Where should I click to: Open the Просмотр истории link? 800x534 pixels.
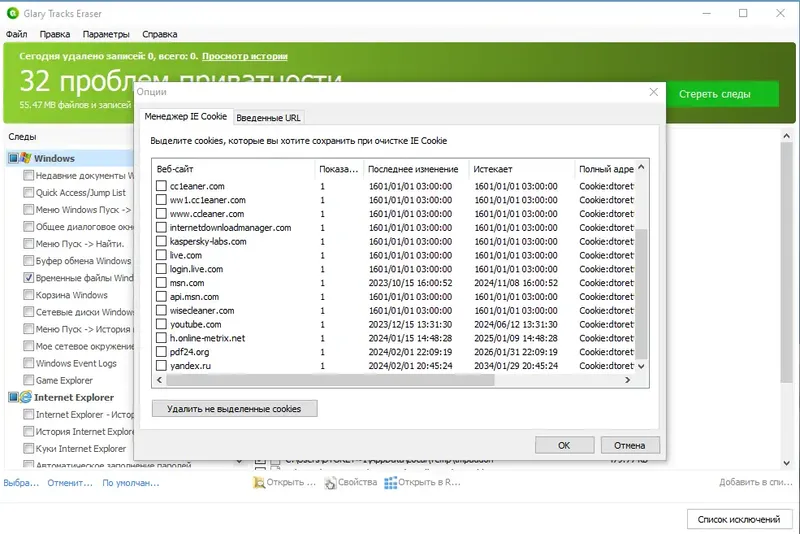point(245,56)
